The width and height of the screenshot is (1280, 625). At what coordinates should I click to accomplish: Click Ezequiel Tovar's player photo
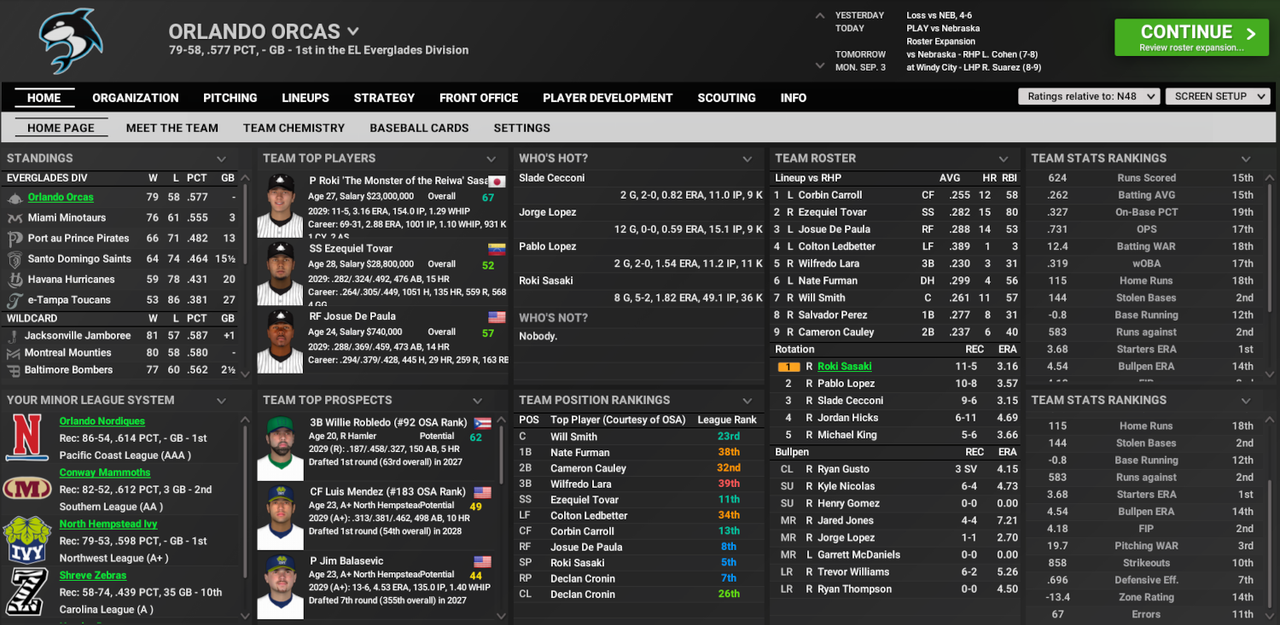[x=280, y=273]
